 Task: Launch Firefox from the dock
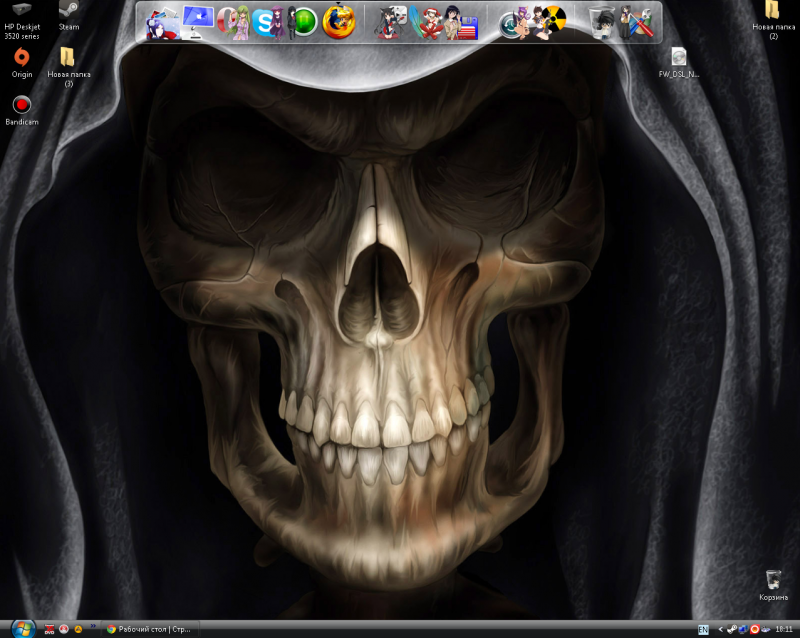point(339,22)
